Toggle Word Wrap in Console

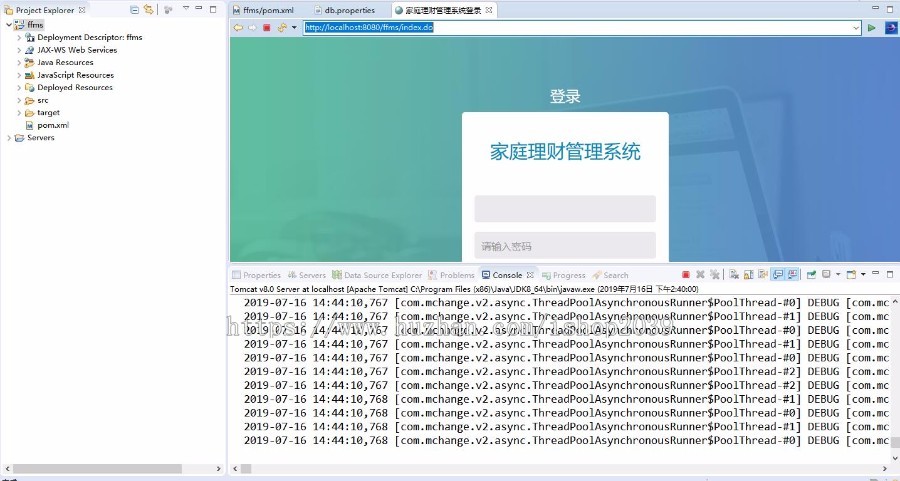click(763, 274)
